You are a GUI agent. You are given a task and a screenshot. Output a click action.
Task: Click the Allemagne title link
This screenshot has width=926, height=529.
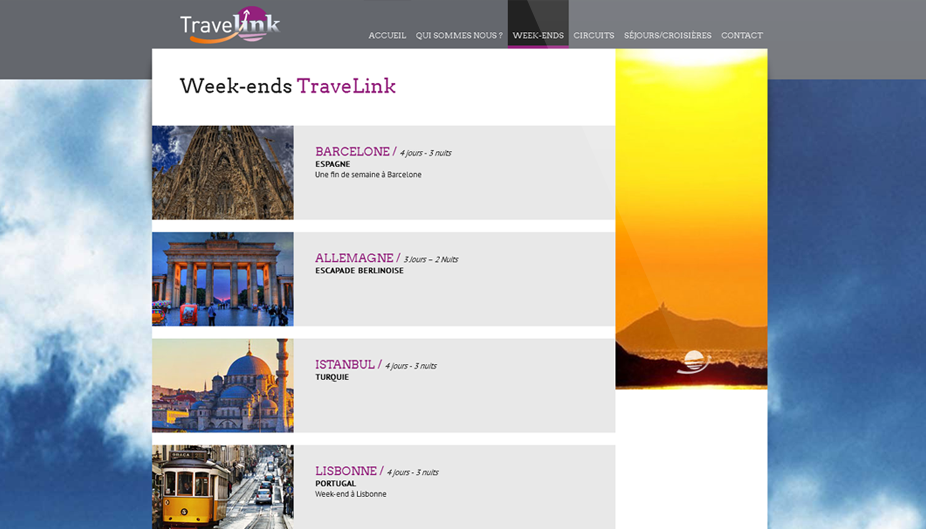(354, 258)
